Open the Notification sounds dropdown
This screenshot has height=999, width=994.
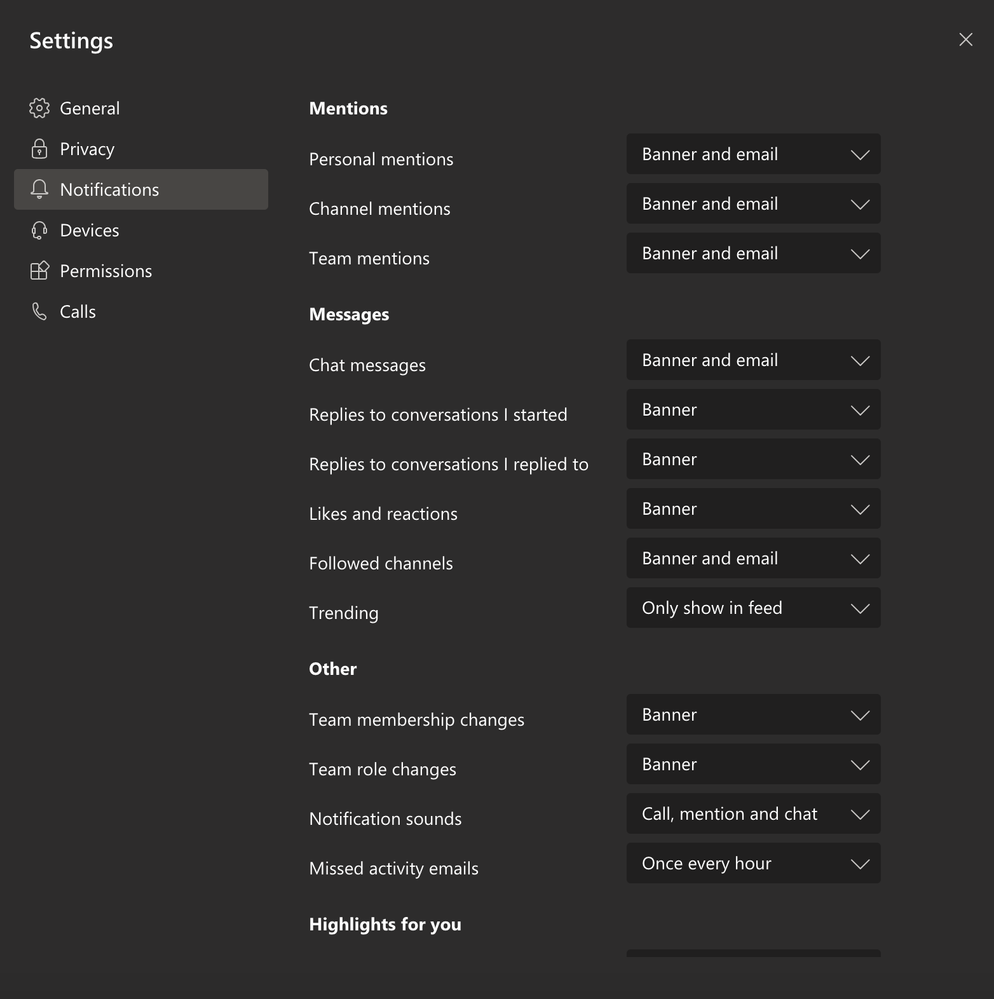click(x=753, y=814)
